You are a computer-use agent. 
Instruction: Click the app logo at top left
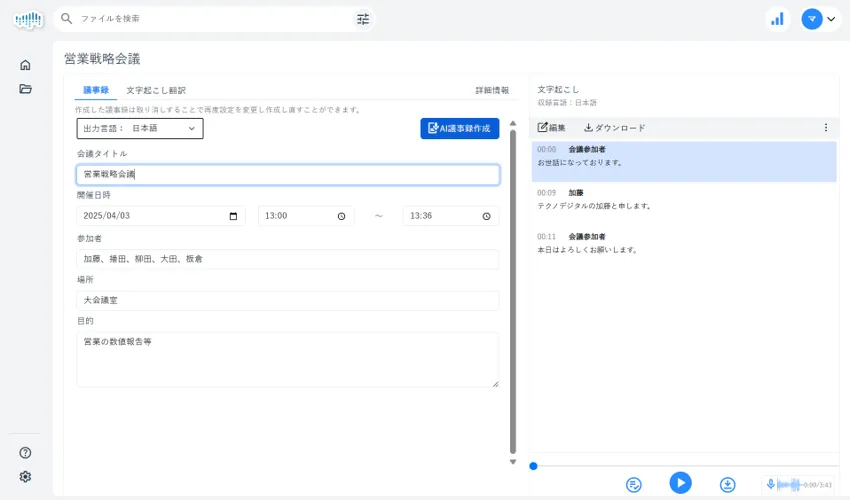[28, 20]
